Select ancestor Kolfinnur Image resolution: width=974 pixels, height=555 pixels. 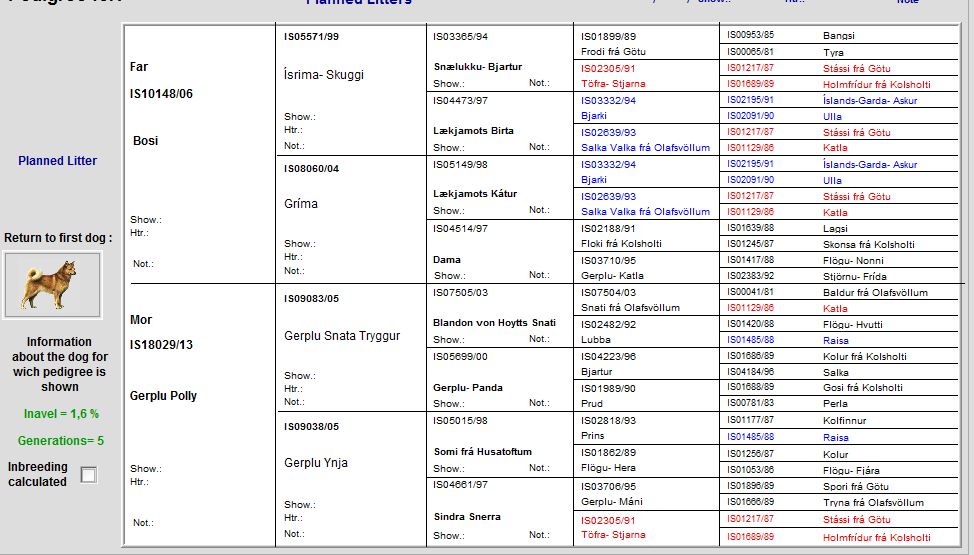click(x=844, y=421)
